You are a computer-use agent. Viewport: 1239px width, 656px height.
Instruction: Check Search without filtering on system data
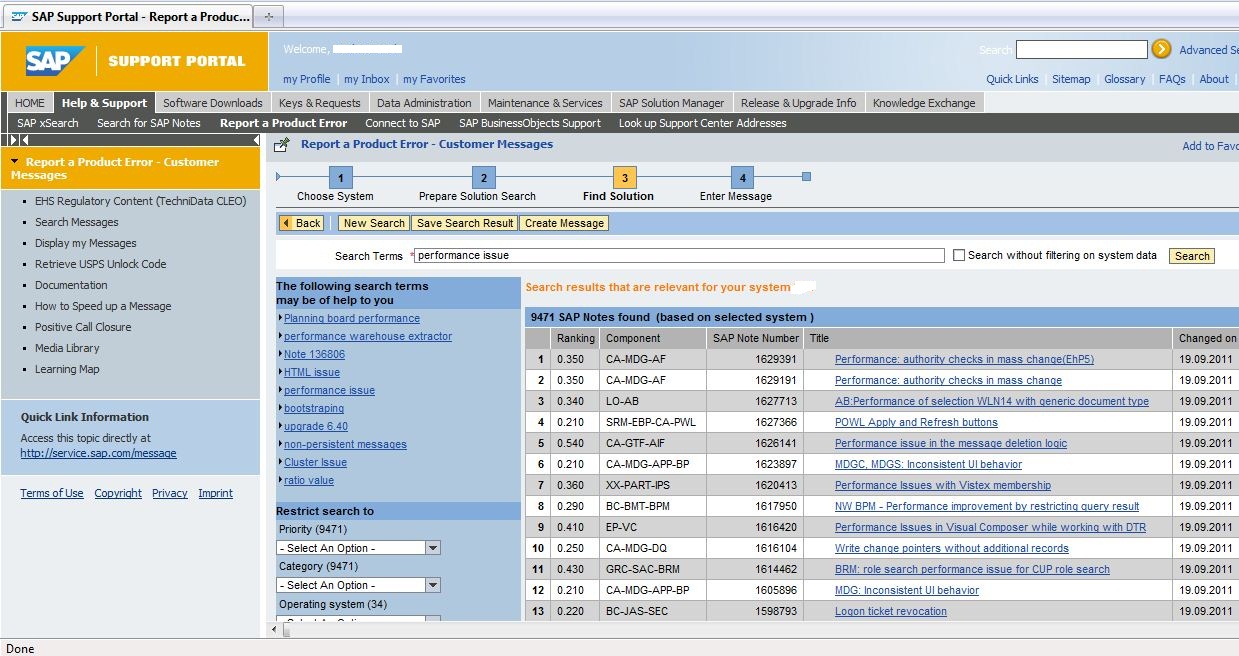(x=959, y=255)
